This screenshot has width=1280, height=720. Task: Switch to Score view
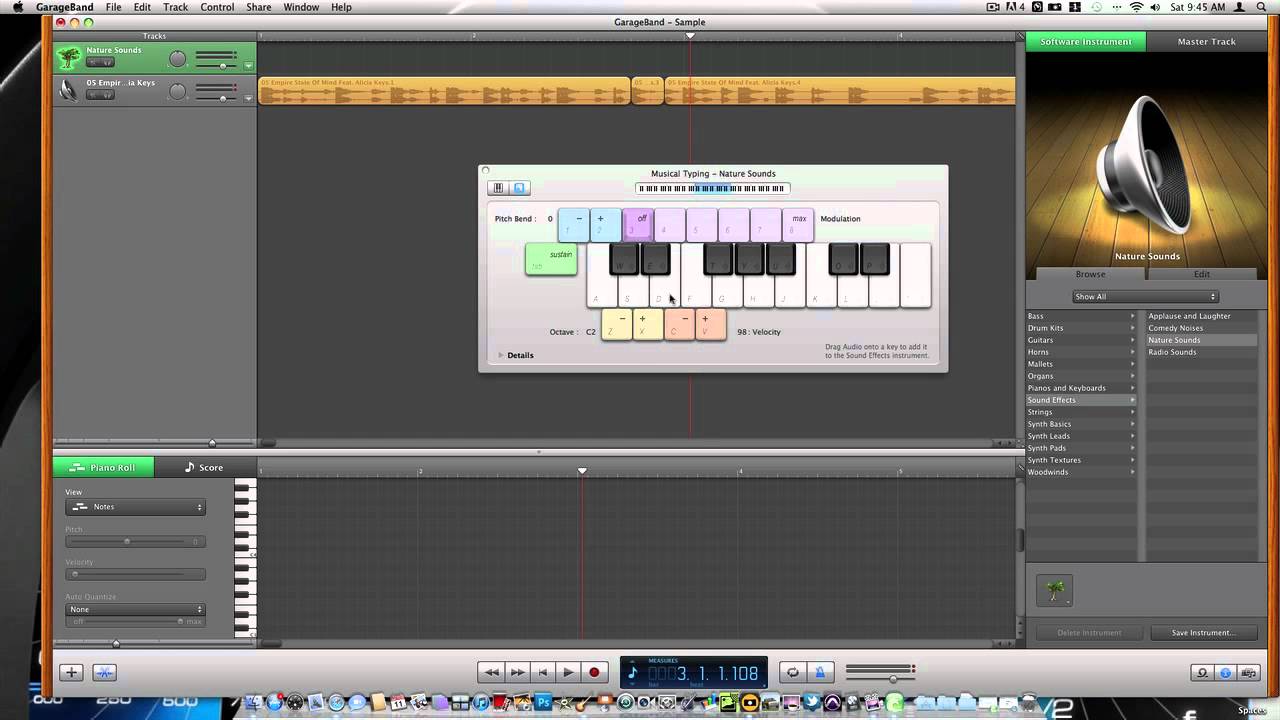coord(204,467)
